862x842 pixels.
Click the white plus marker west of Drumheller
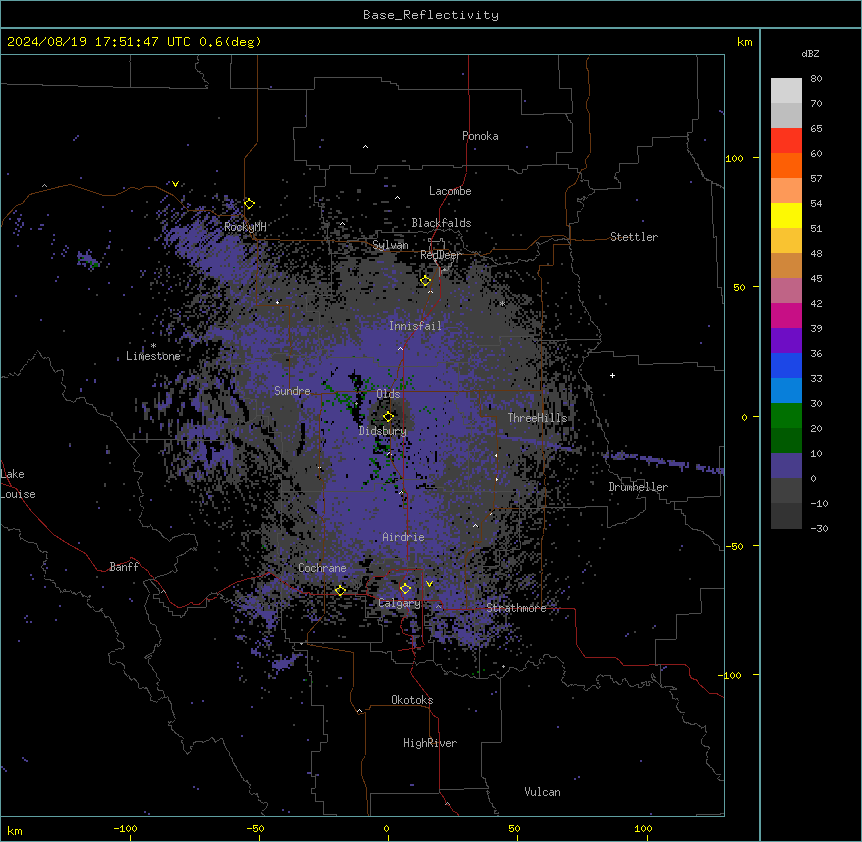[612, 375]
